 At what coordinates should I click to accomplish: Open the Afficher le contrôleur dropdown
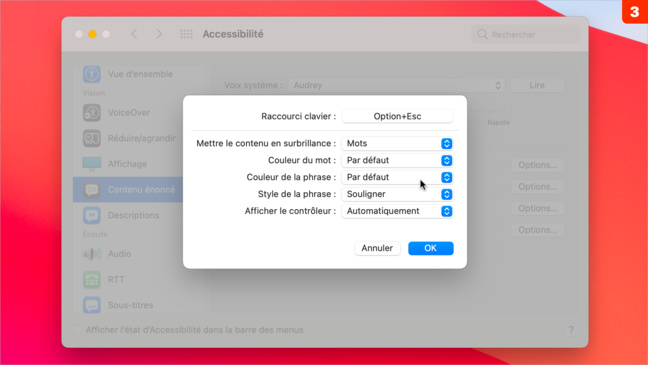(x=397, y=211)
